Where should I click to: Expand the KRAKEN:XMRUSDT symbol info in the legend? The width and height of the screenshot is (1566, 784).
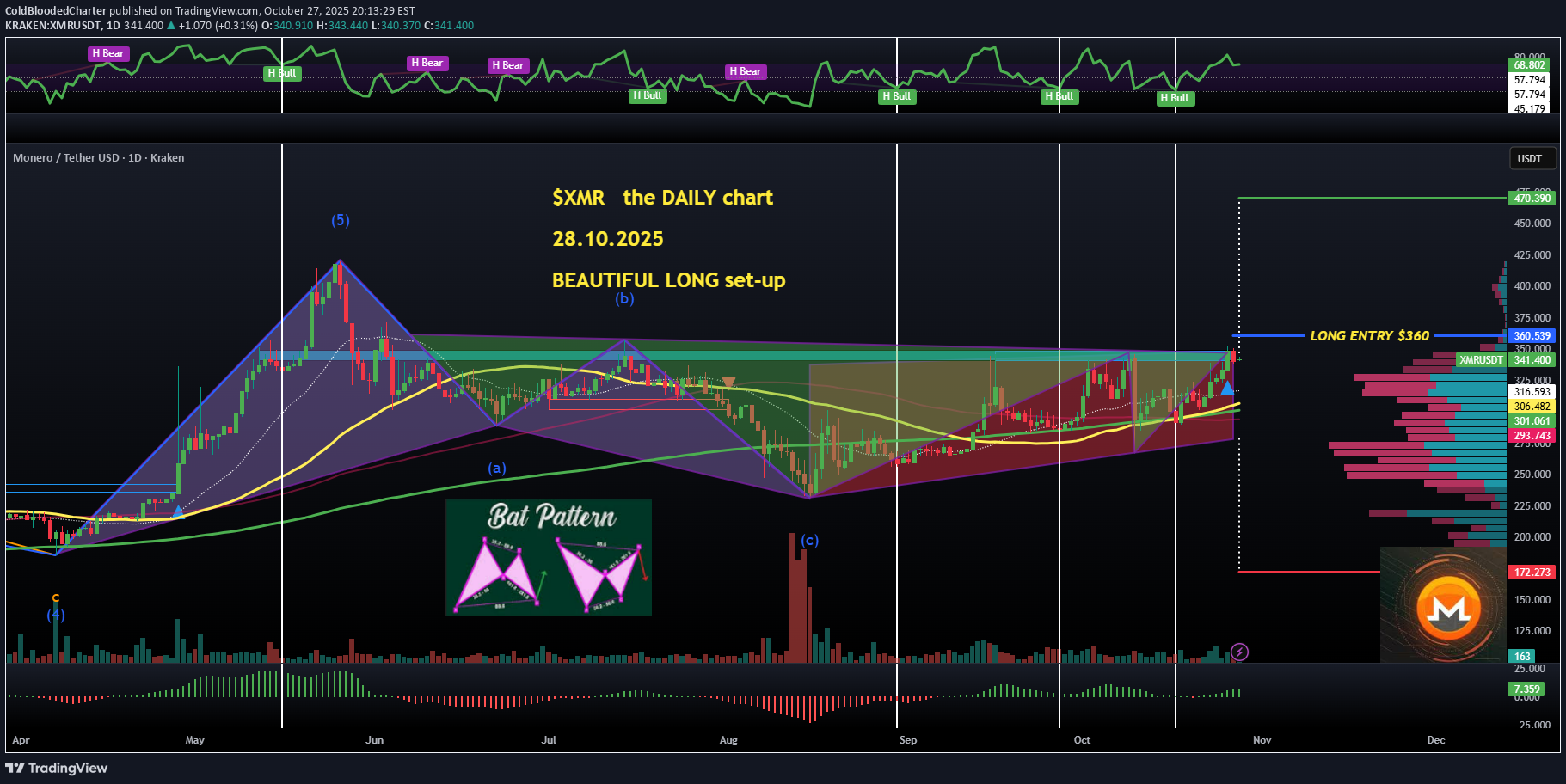(53, 25)
